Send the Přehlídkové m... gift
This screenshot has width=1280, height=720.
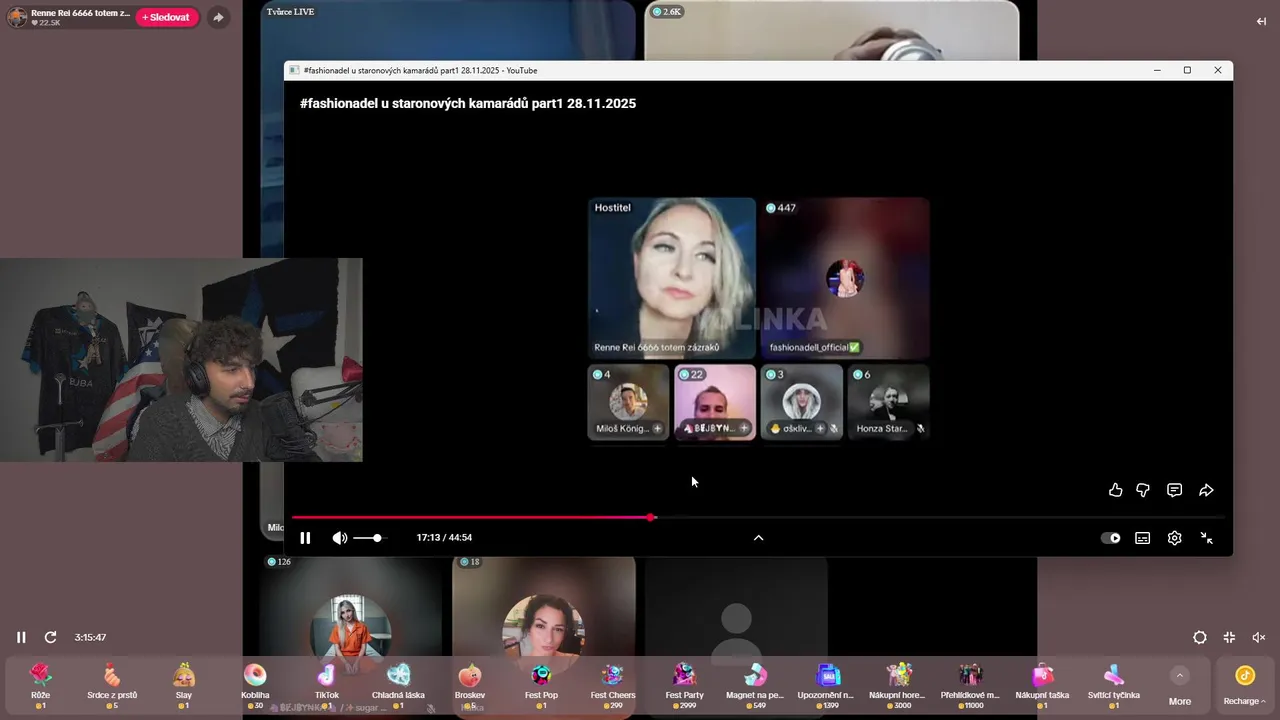(970, 685)
